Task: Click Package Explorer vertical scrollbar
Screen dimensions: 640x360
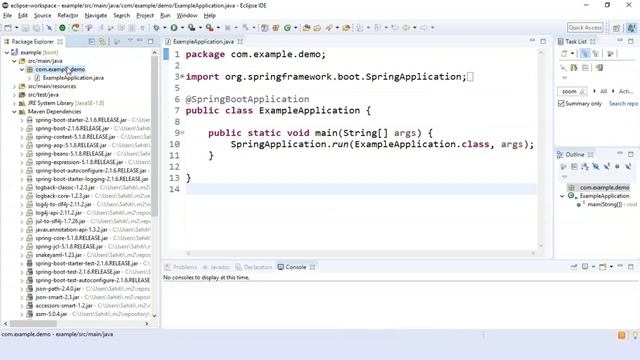Action: tap(154, 135)
